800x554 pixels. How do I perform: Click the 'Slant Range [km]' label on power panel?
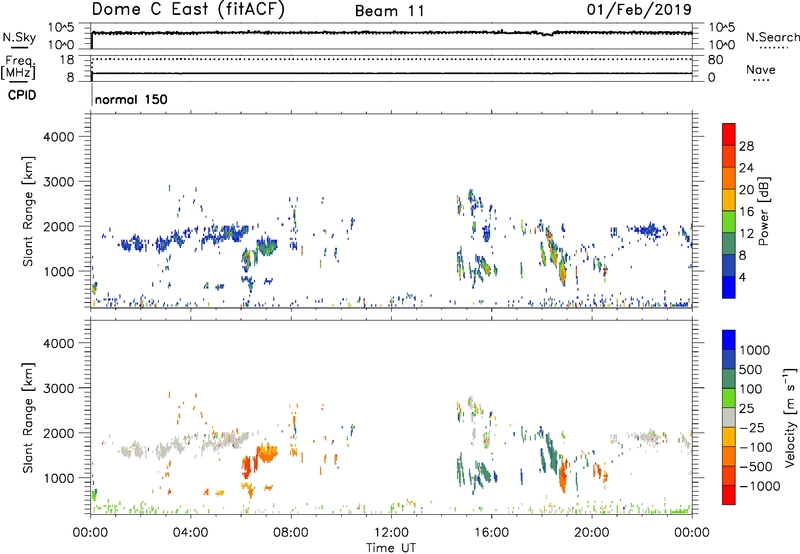pos(28,211)
